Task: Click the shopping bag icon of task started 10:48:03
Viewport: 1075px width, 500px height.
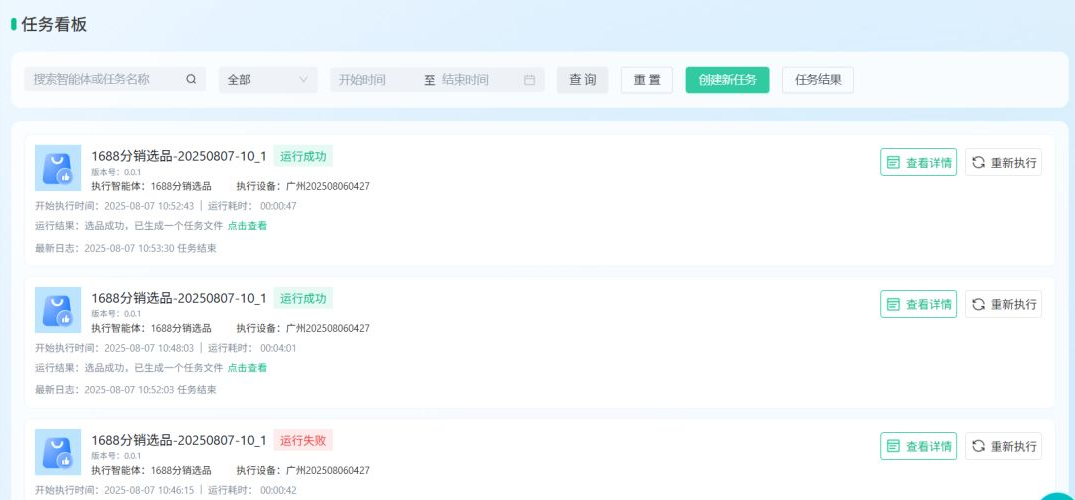Action: pyautogui.click(x=58, y=310)
